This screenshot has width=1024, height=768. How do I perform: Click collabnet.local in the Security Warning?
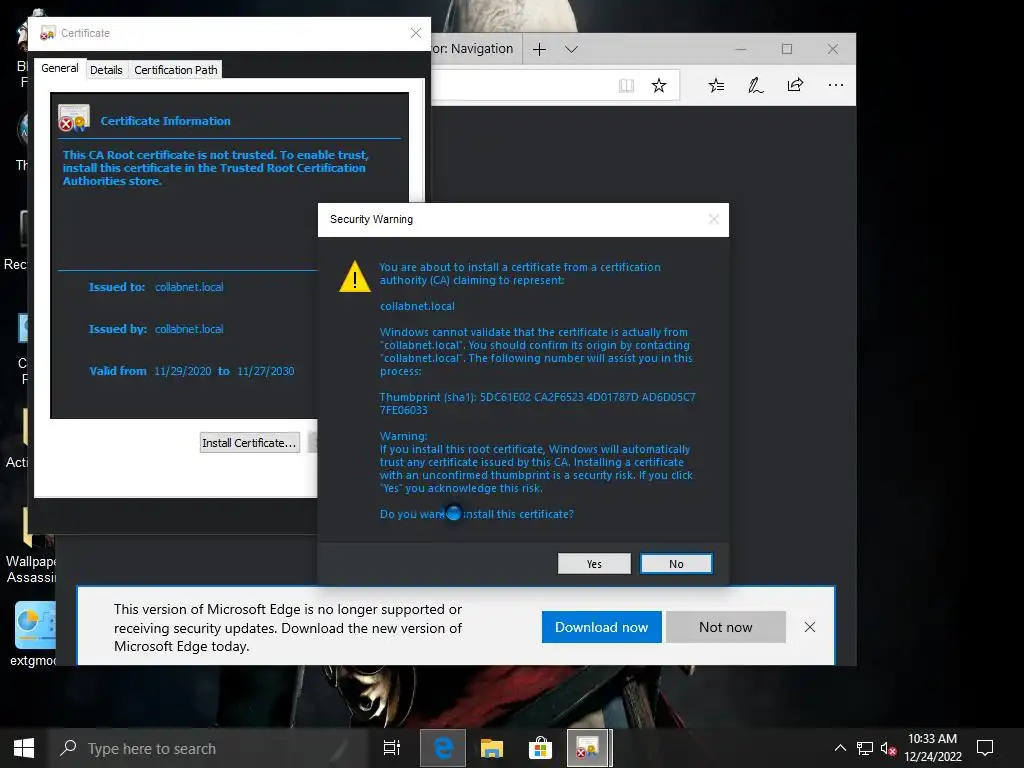417,306
